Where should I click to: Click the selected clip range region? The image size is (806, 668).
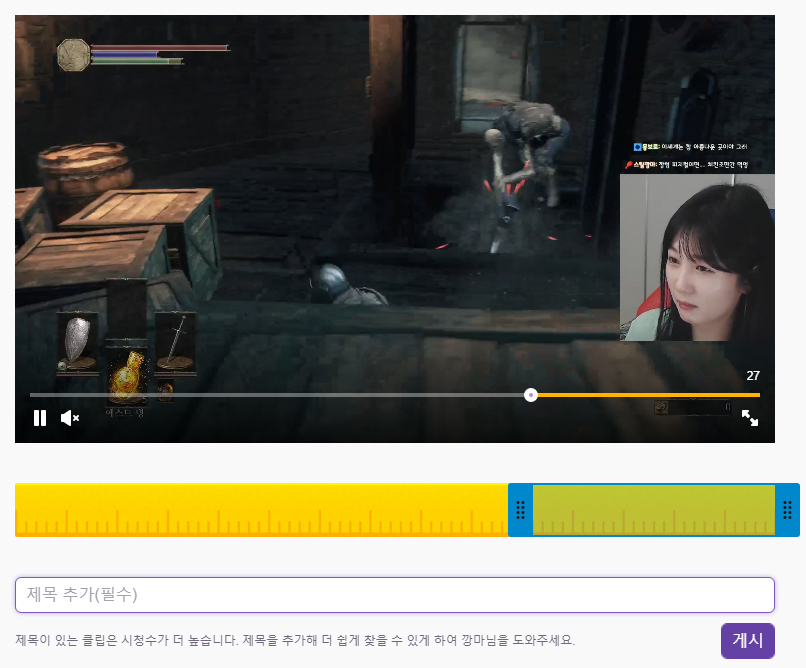pos(654,510)
